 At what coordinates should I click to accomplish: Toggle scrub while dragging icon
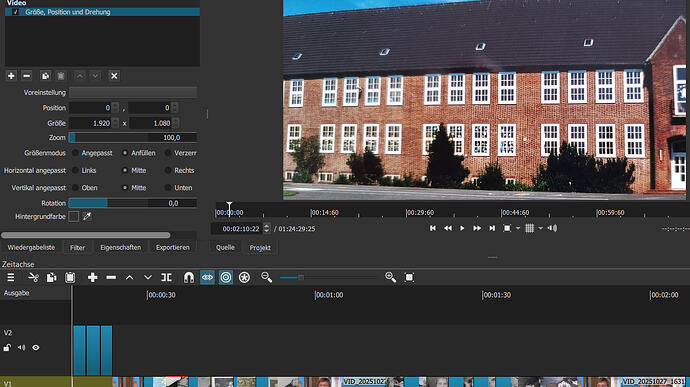(207, 277)
